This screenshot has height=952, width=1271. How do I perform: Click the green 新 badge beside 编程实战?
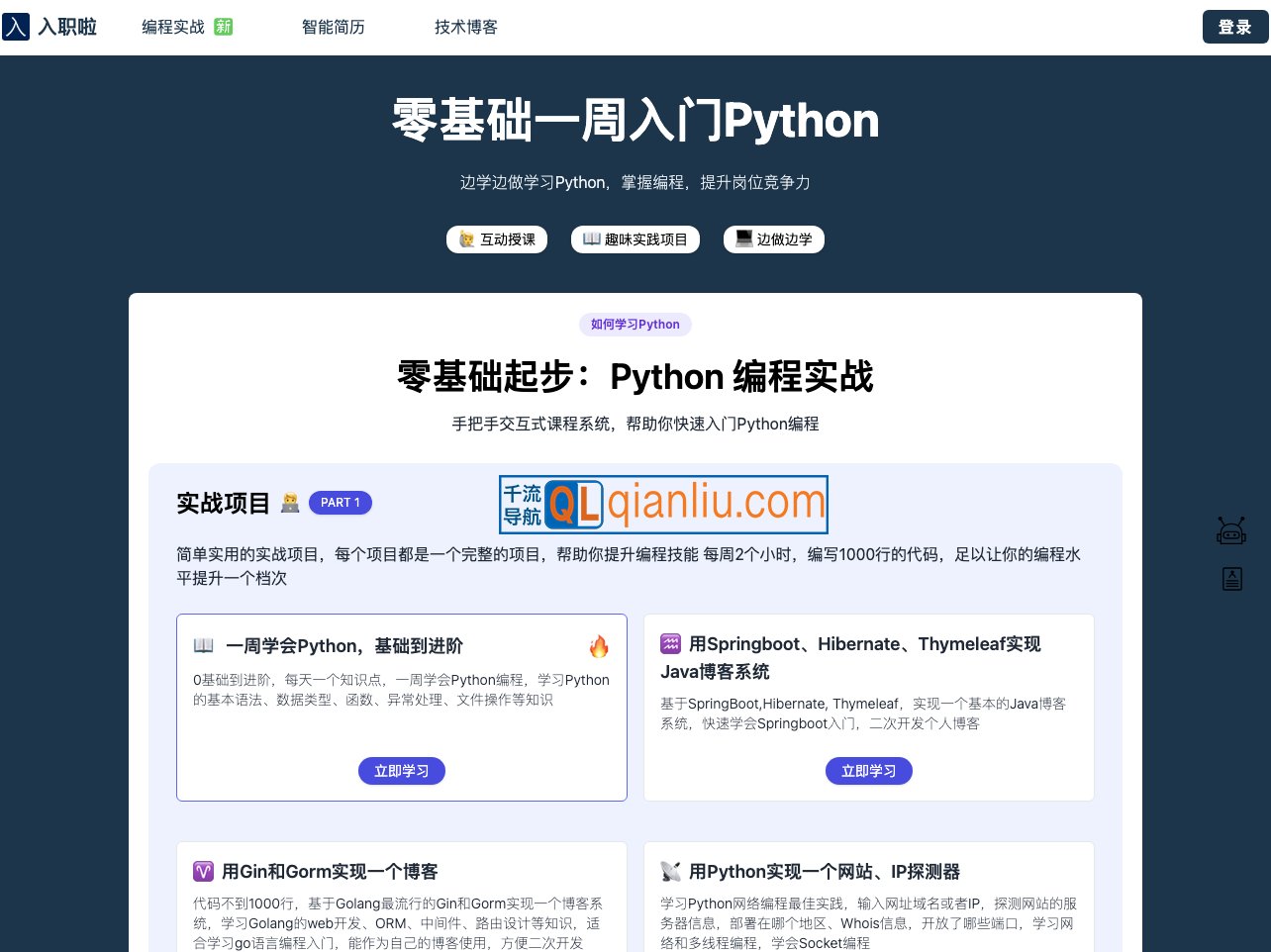(x=222, y=27)
